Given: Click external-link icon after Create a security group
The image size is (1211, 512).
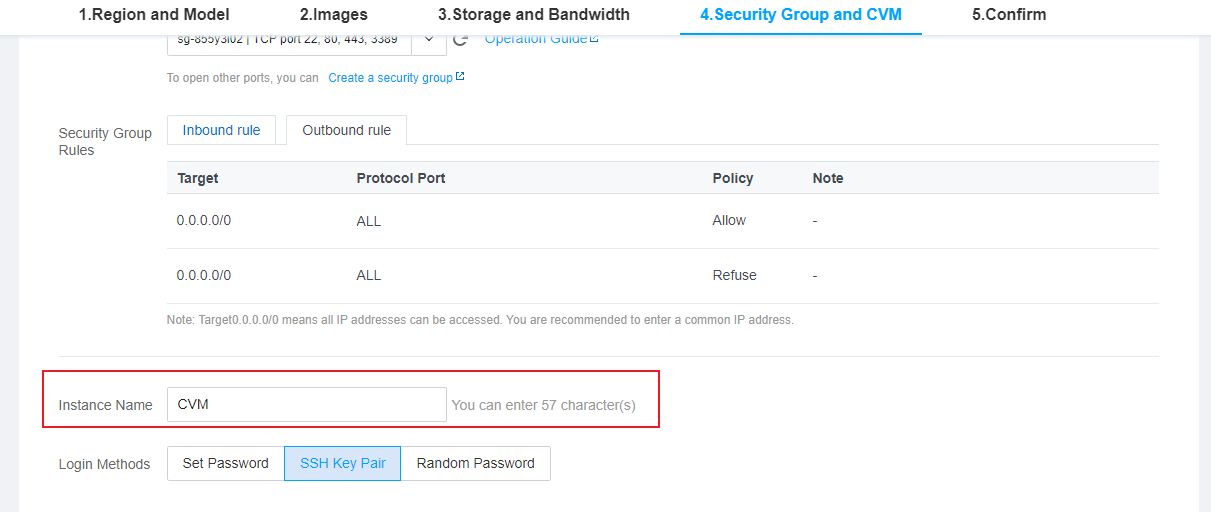Looking at the screenshot, I should [460, 77].
